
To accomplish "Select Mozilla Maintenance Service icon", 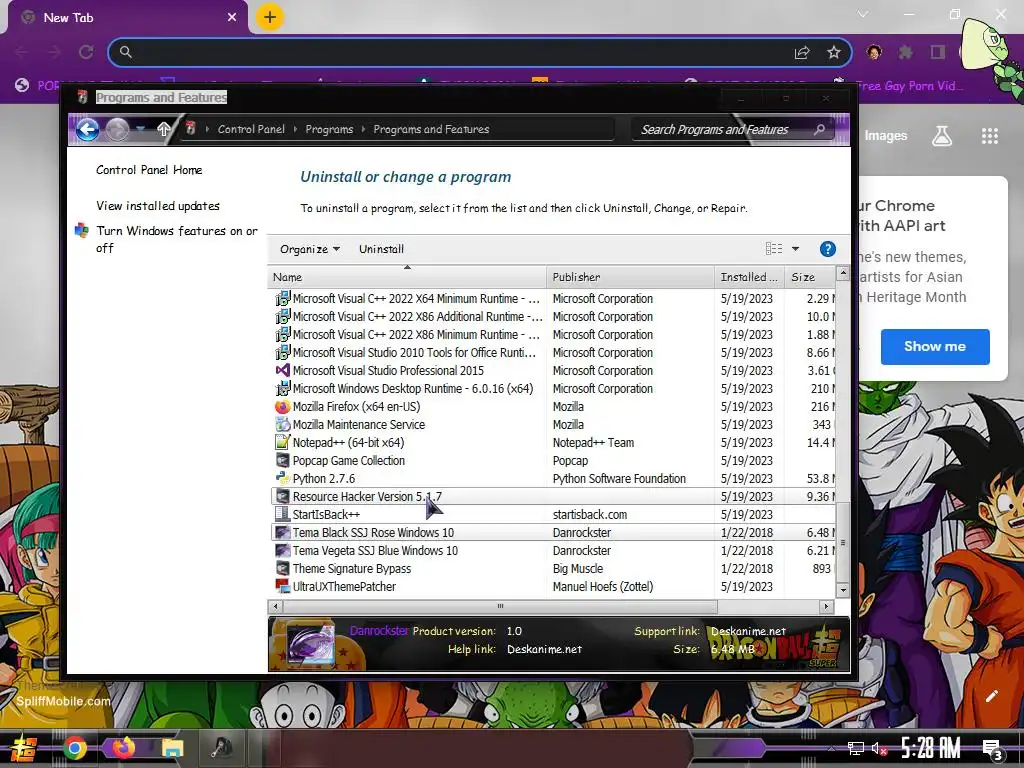I will point(282,424).
